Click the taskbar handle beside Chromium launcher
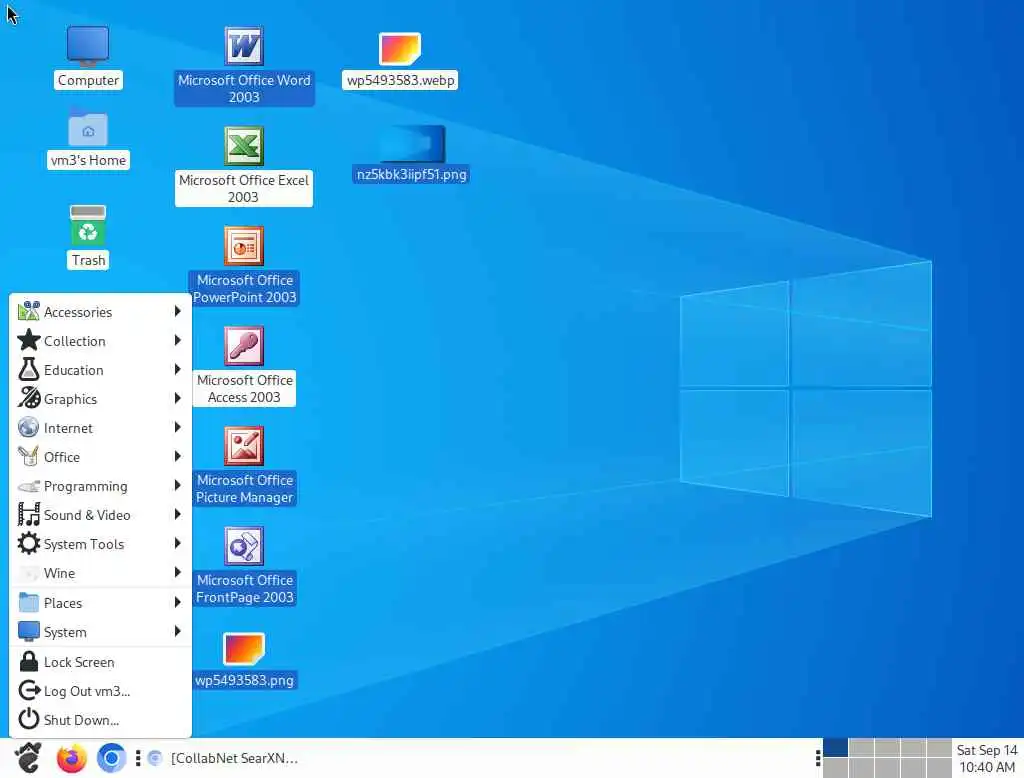1024x778 pixels. 138,758
